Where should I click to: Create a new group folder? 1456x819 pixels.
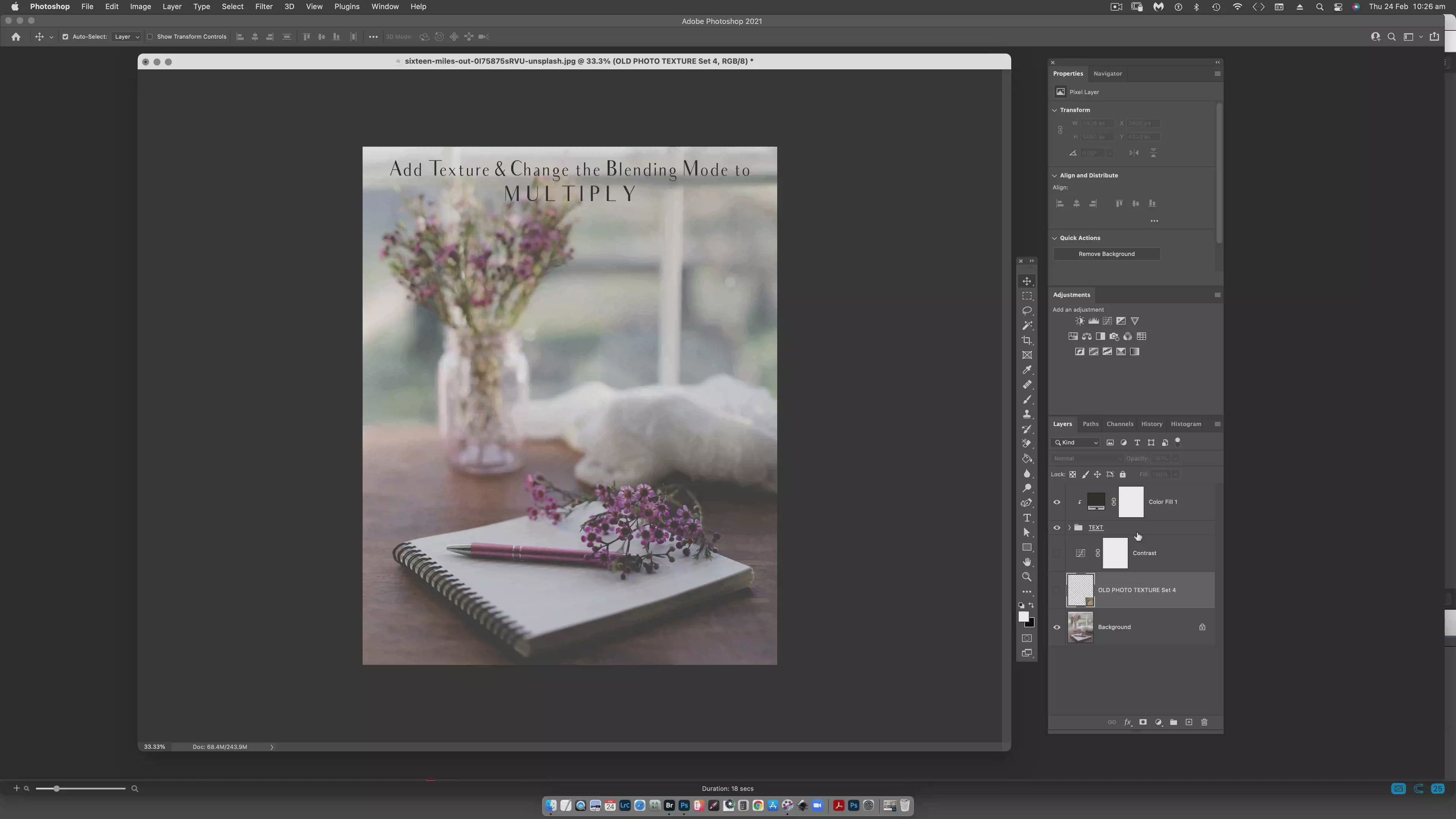tap(1174, 722)
